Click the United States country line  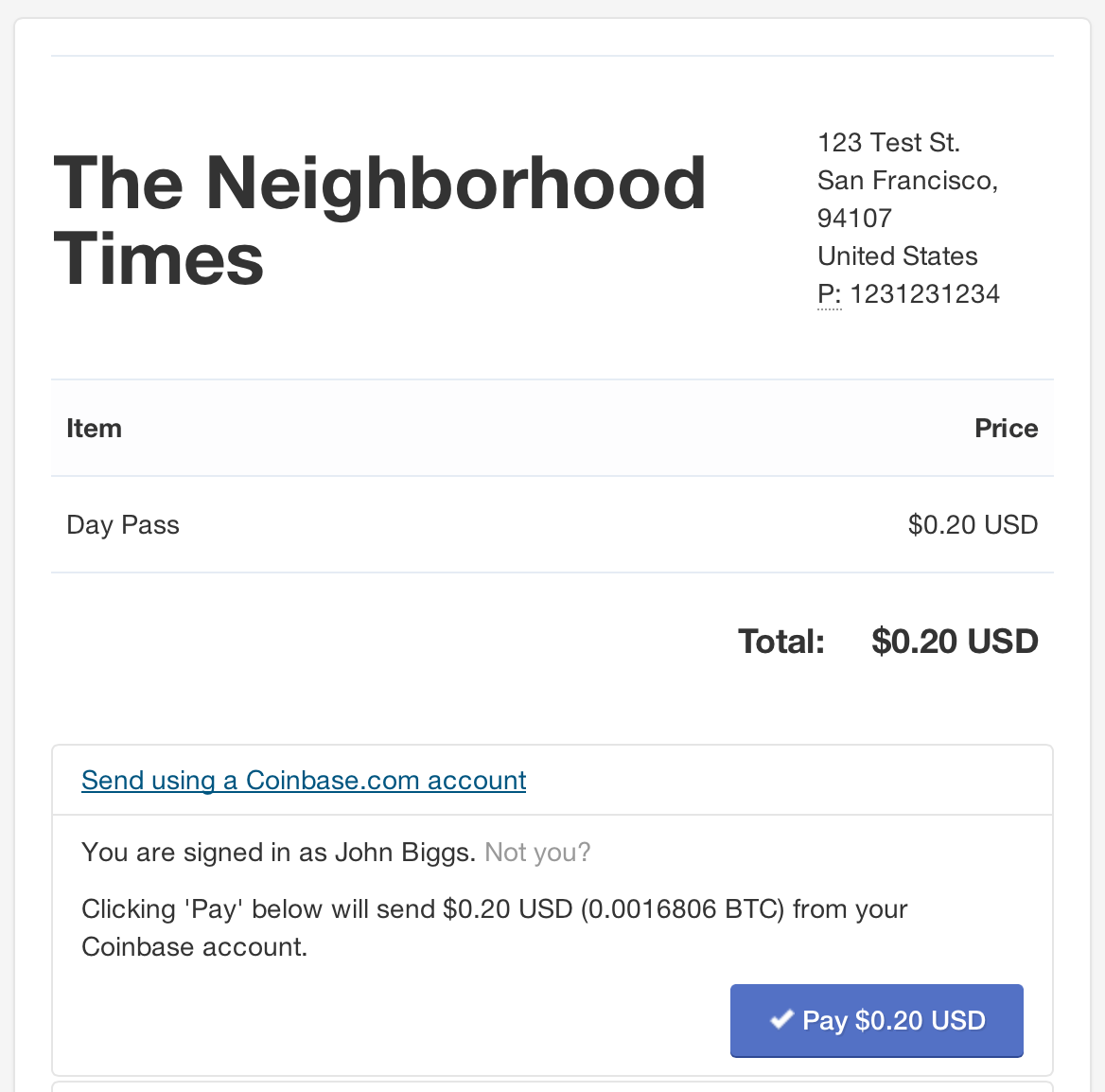click(897, 256)
